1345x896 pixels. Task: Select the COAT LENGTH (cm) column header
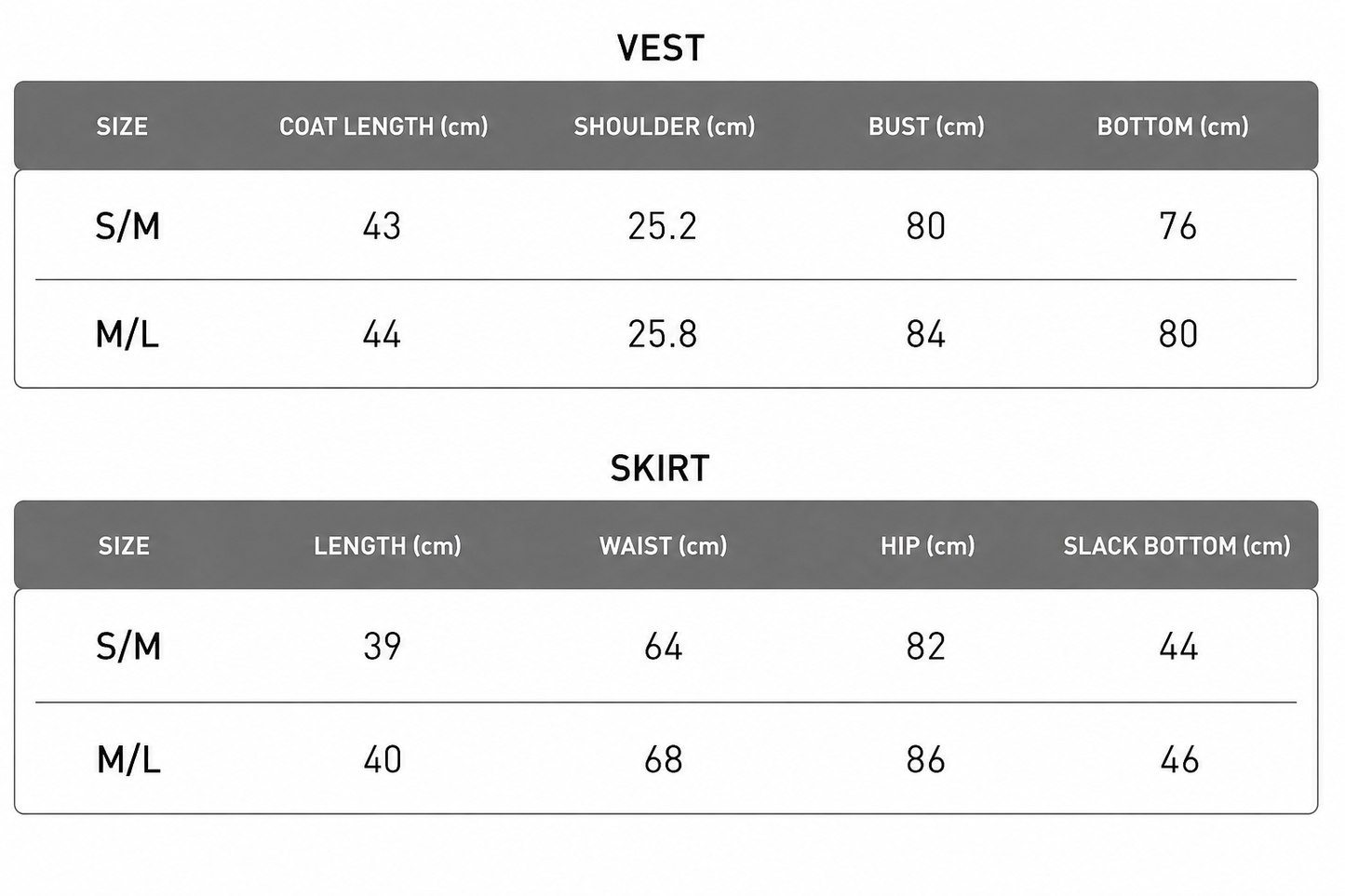tap(383, 127)
